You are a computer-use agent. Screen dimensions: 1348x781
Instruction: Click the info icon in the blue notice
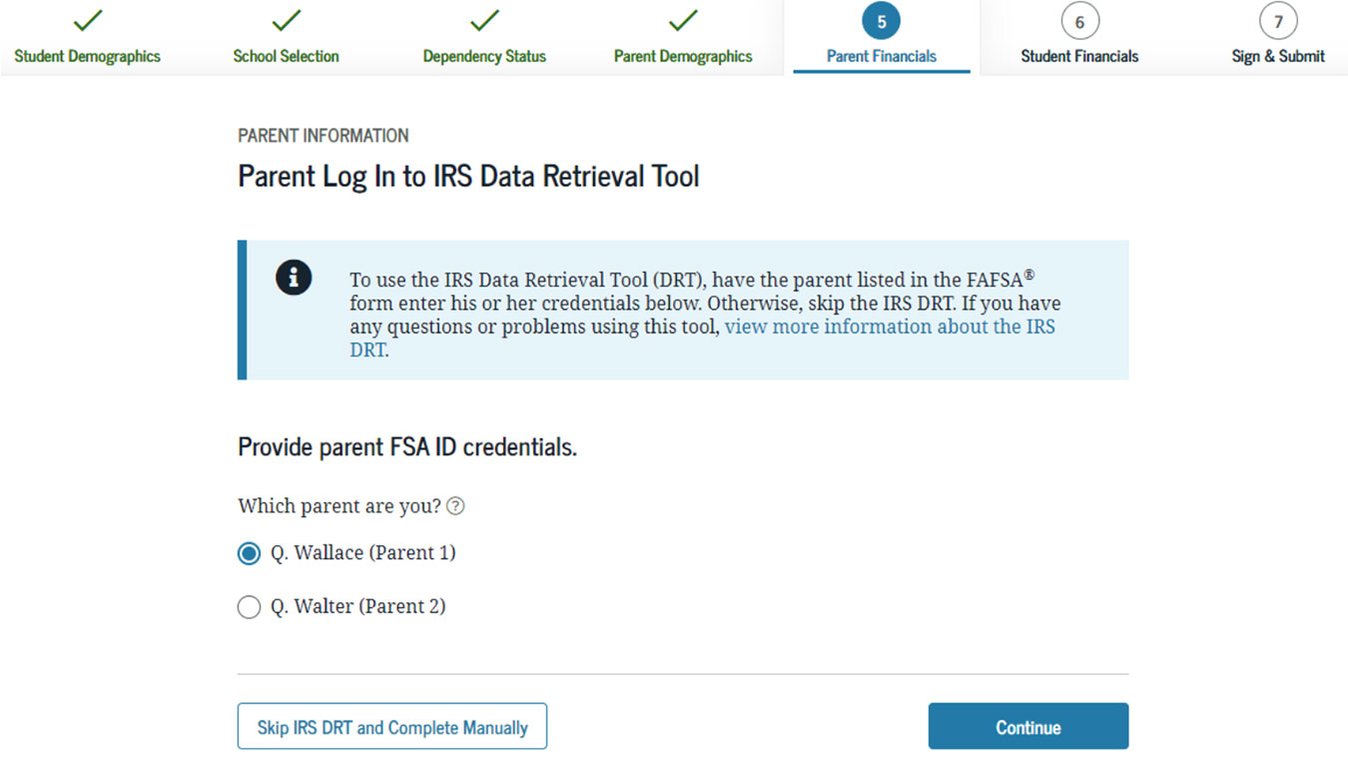pos(293,277)
